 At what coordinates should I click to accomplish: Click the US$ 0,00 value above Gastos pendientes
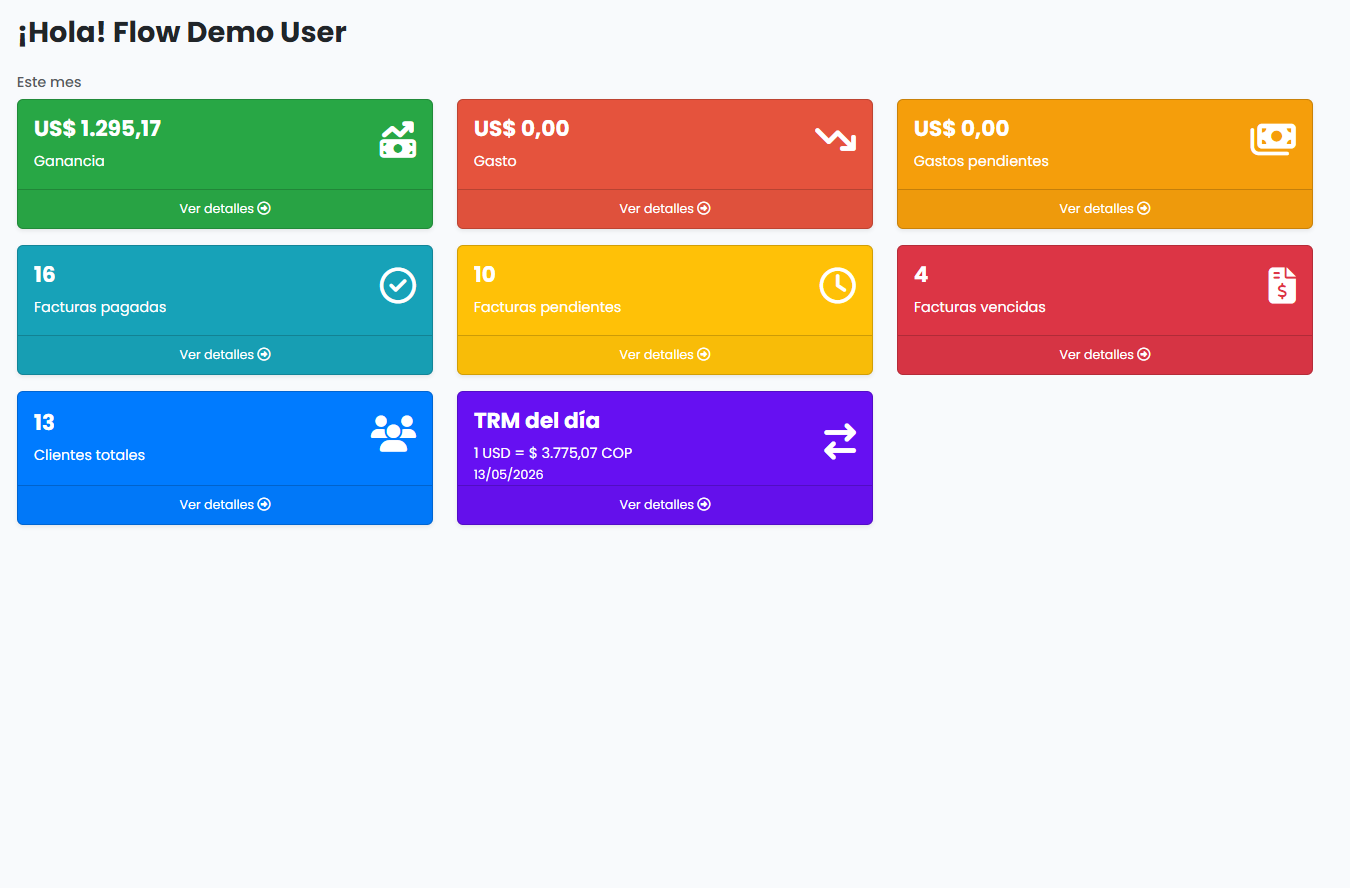click(962, 129)
